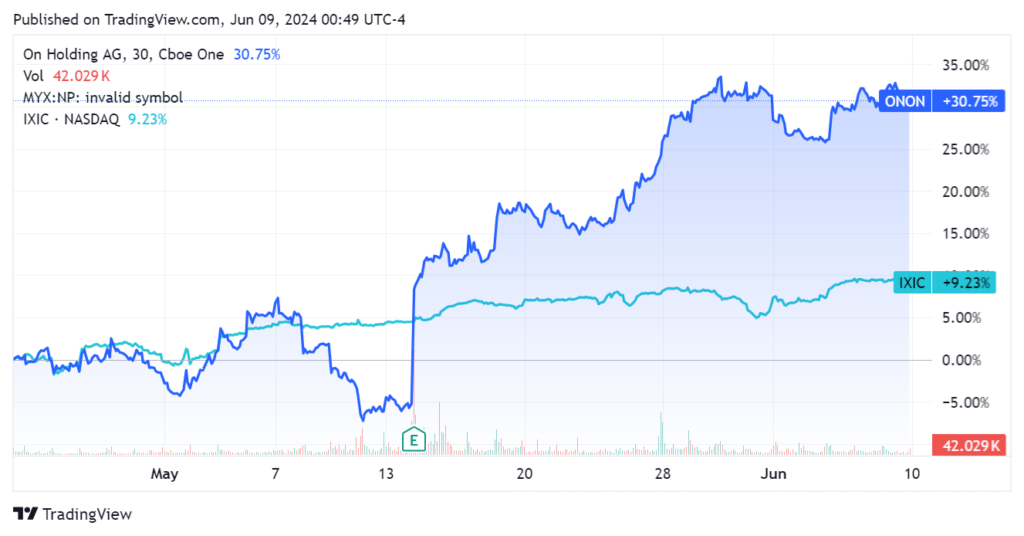Click the IXIC · NASDAQ legend entry
Image resolution: width=1024 pixels, height=536 pixels.
coord(71,119)
